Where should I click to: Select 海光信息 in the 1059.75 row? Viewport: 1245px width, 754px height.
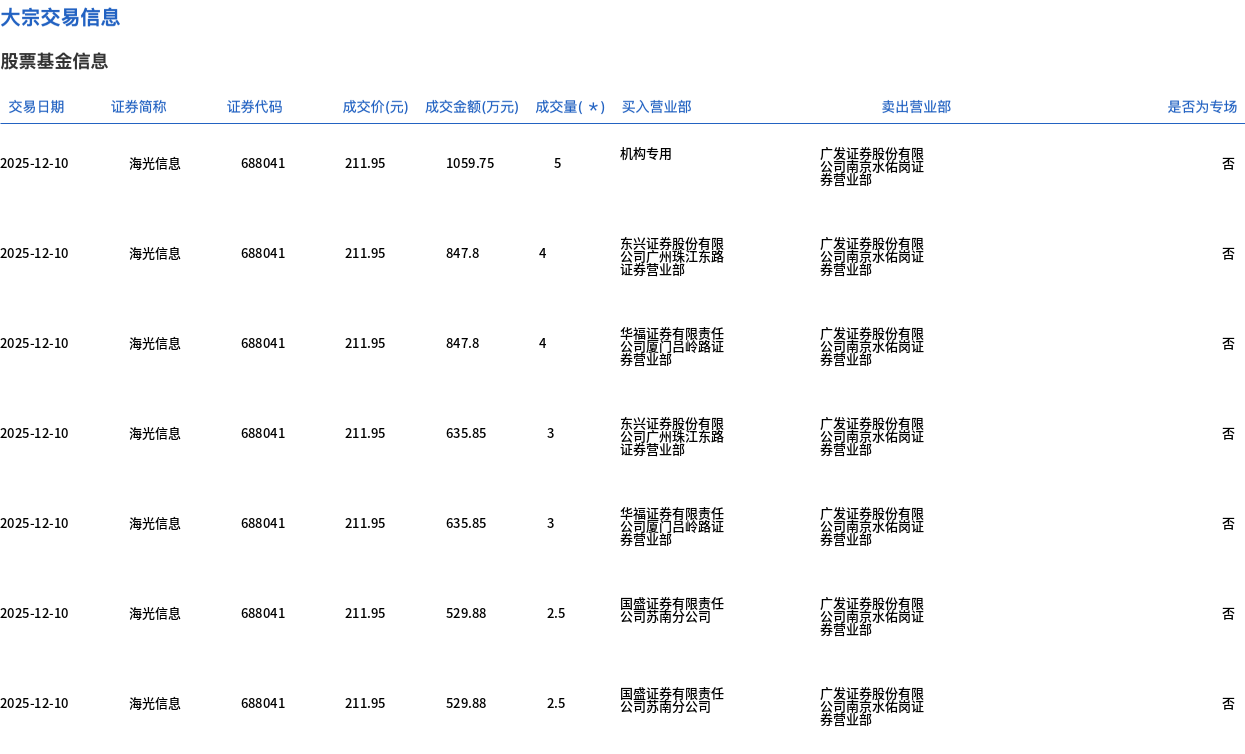tap(155, 163)
